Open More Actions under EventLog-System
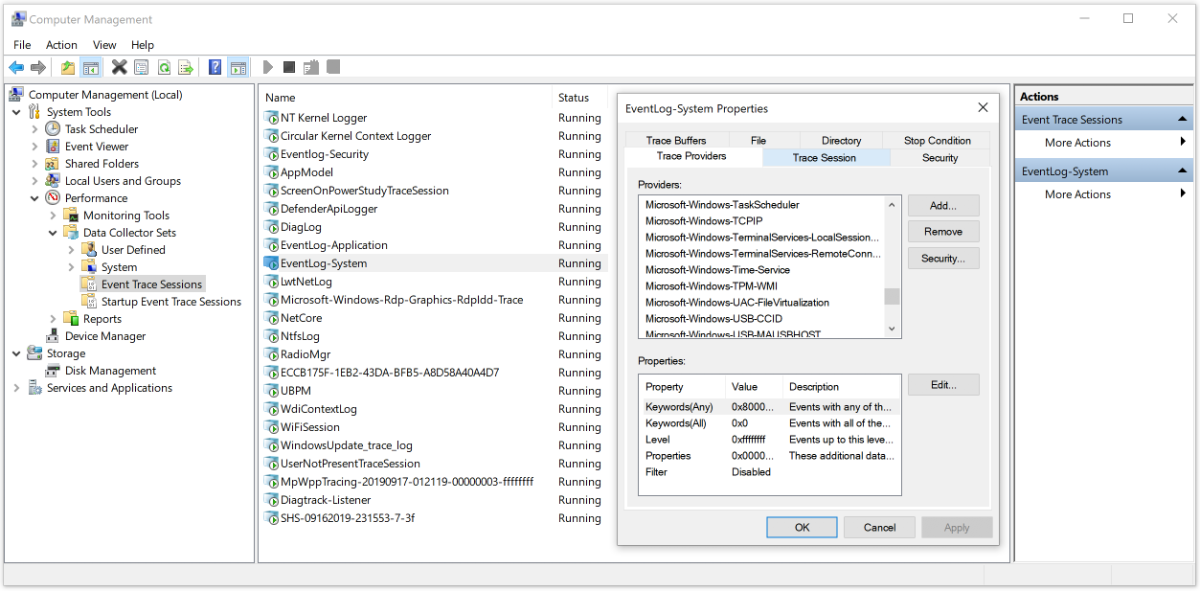This screenshot has height=591, width=1200. pyautogui.click(x=1077, y=195)
